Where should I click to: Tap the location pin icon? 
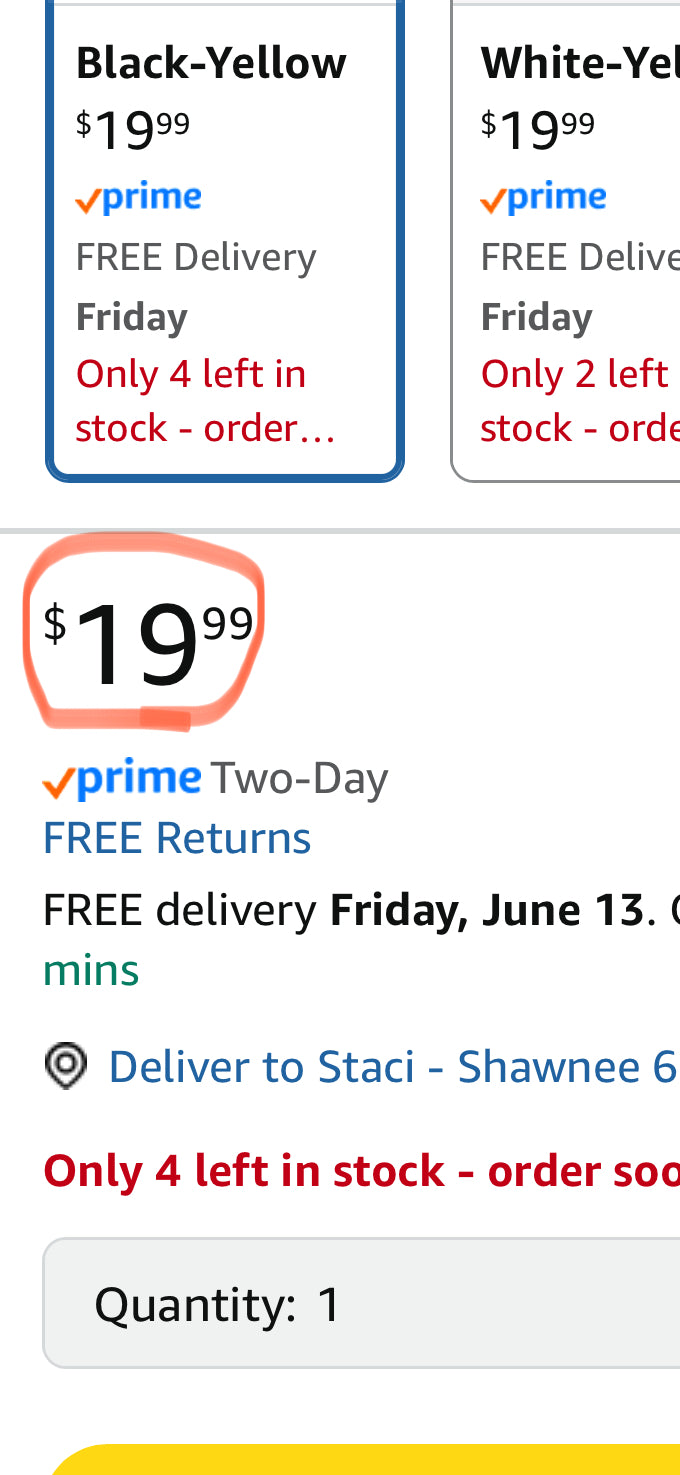(66, 1066)
